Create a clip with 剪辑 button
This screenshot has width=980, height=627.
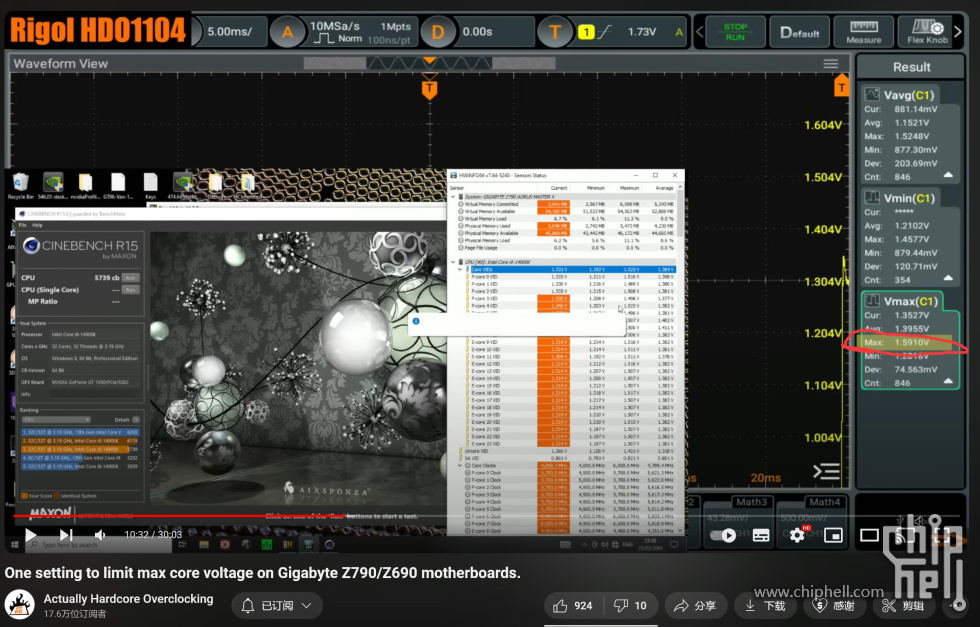pos(902,605)
